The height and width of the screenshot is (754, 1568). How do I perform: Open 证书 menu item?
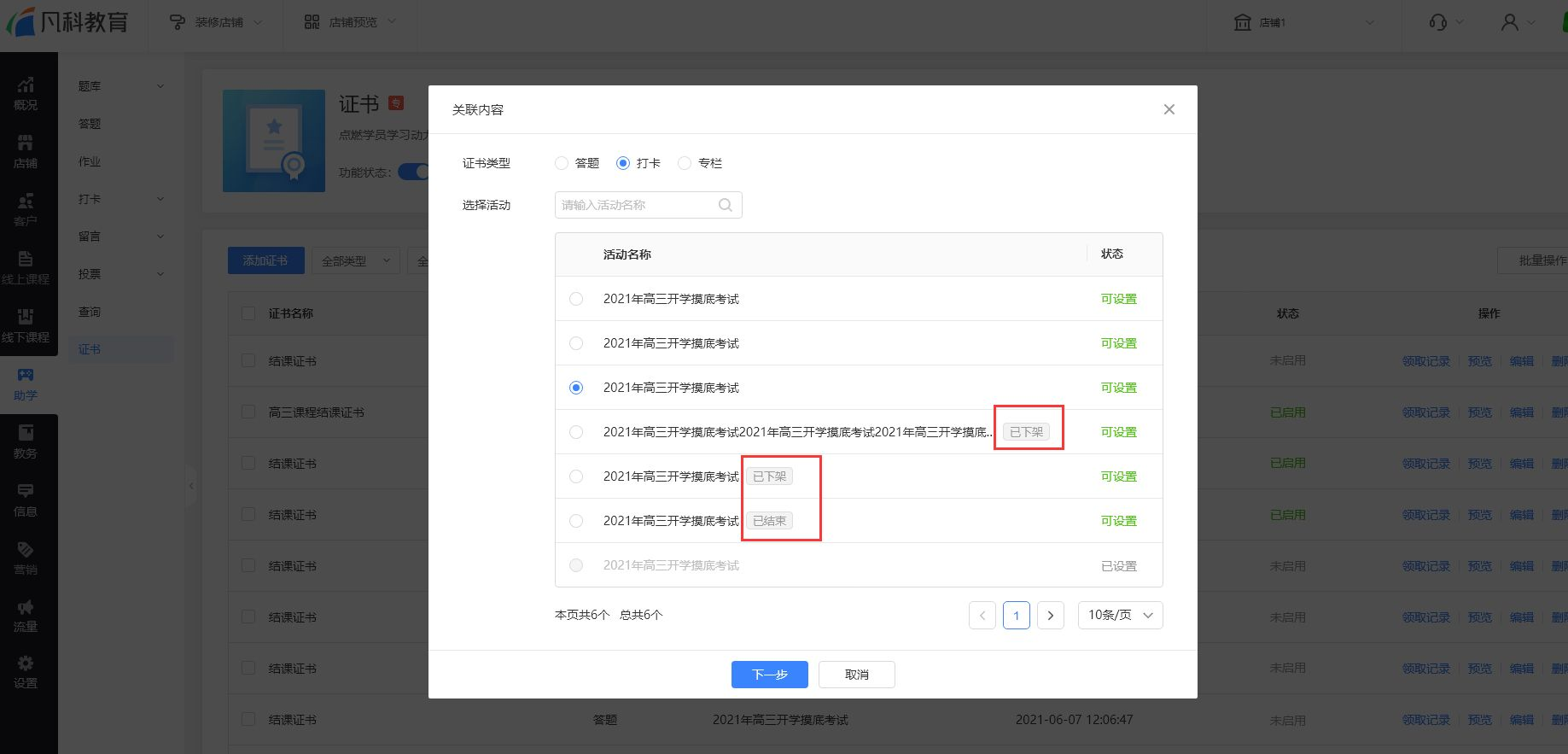coord(121,349)
